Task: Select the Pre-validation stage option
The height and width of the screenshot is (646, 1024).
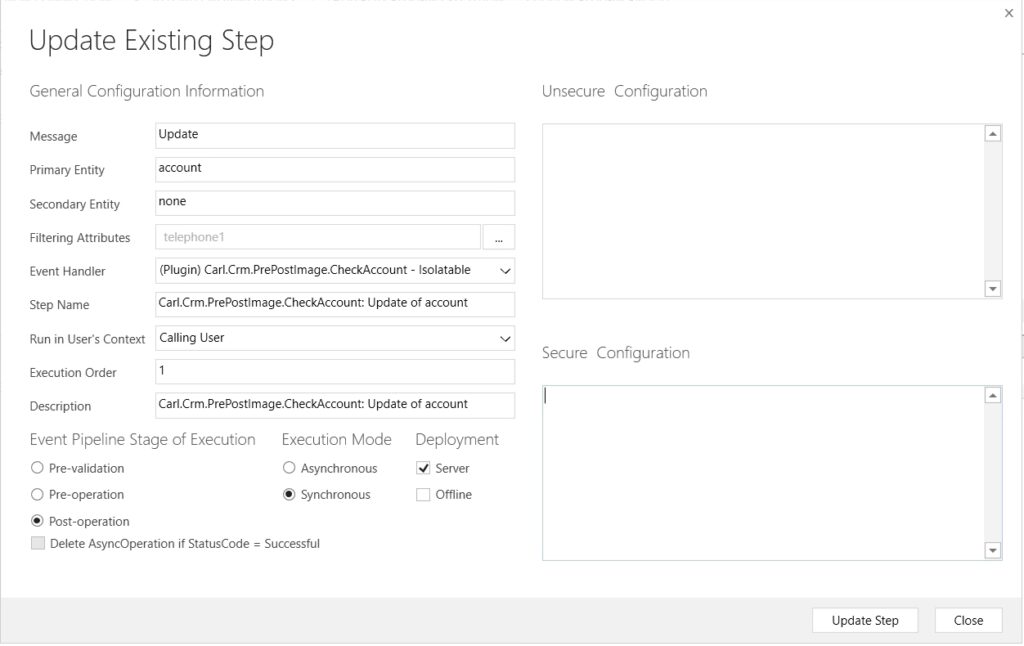Action: point(38,468)
